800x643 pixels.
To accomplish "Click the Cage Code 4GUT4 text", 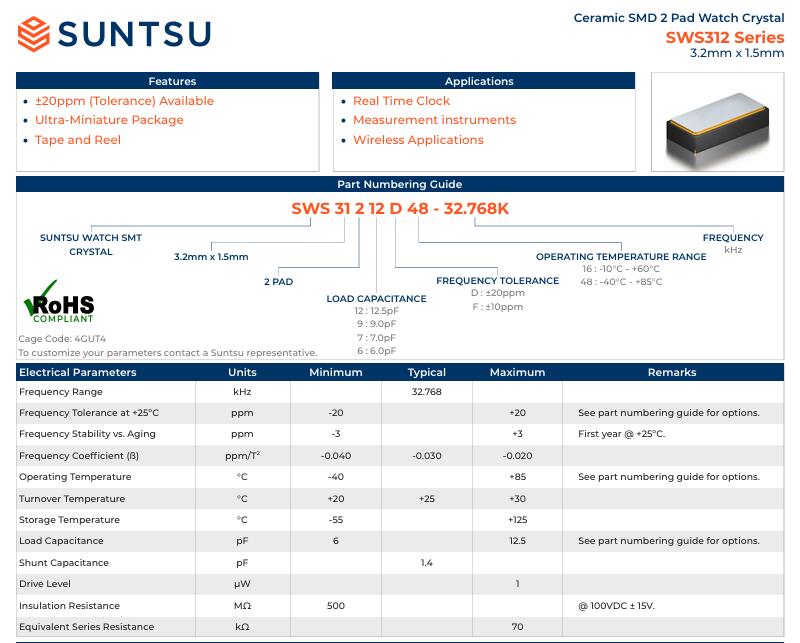I will click(62, 339).
